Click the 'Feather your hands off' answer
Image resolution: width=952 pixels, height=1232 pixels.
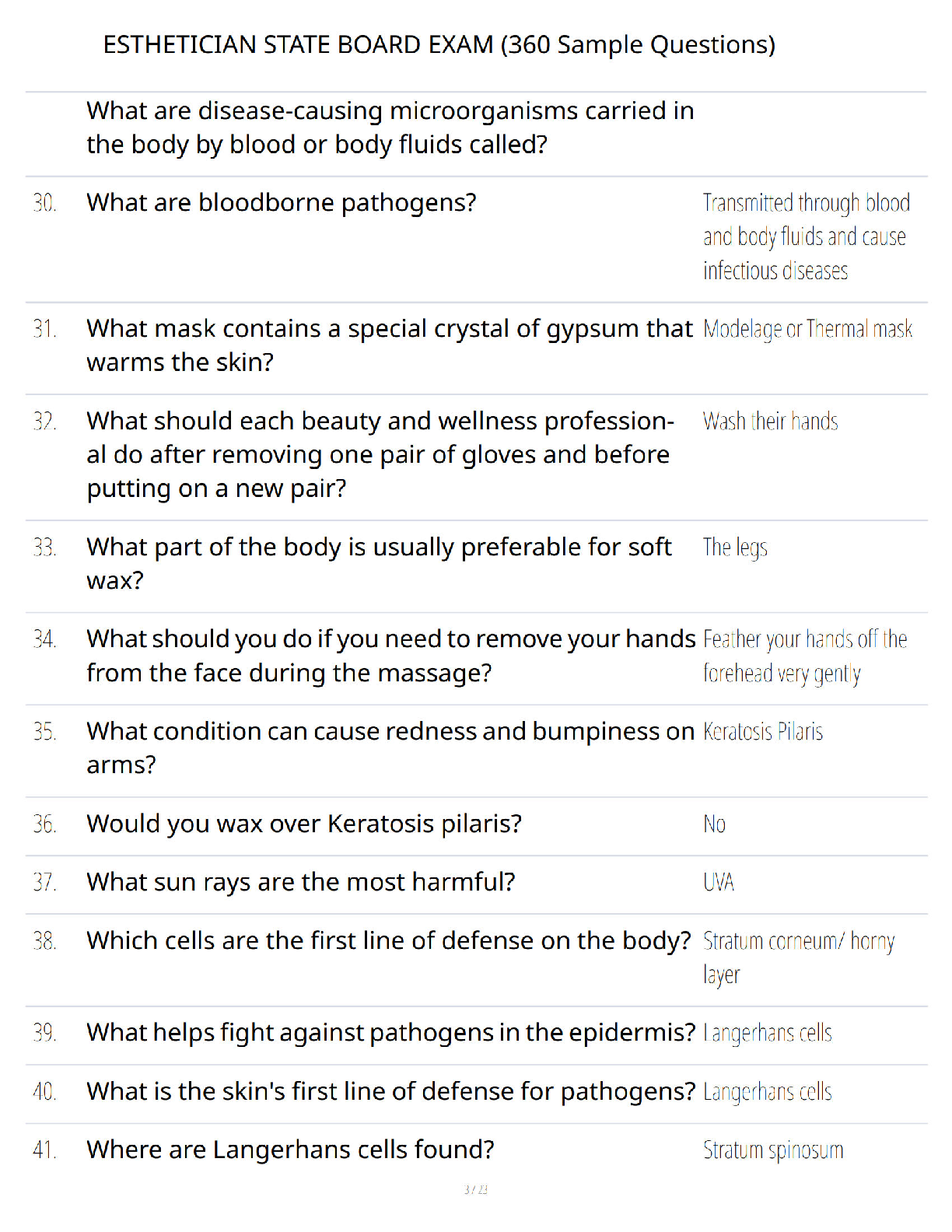pos(805,656)
